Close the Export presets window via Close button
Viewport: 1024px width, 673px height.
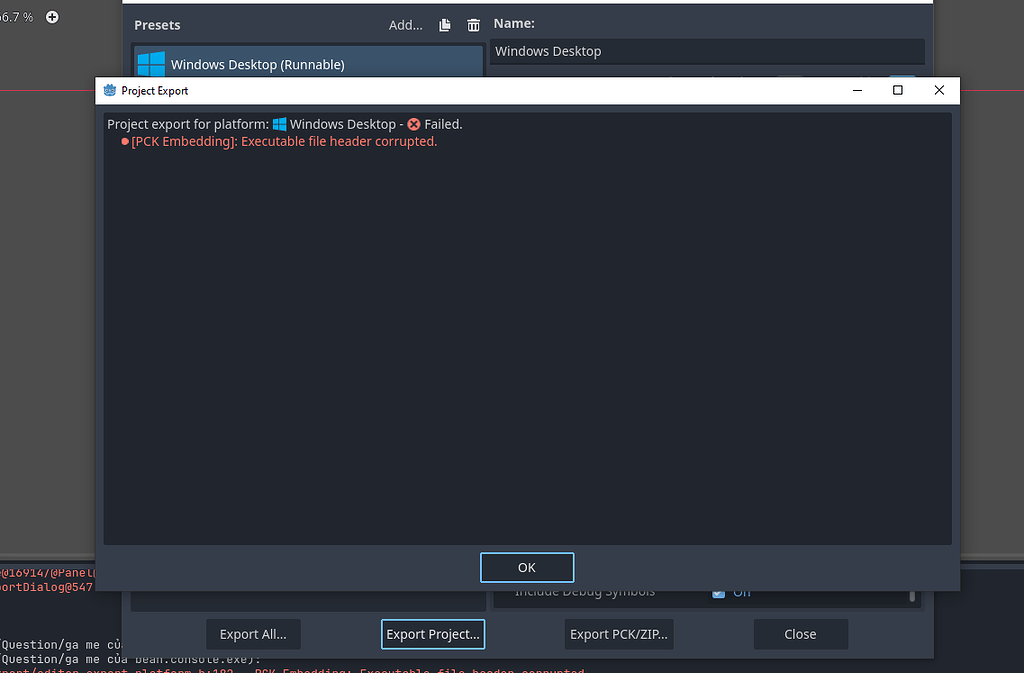point(800,634)
